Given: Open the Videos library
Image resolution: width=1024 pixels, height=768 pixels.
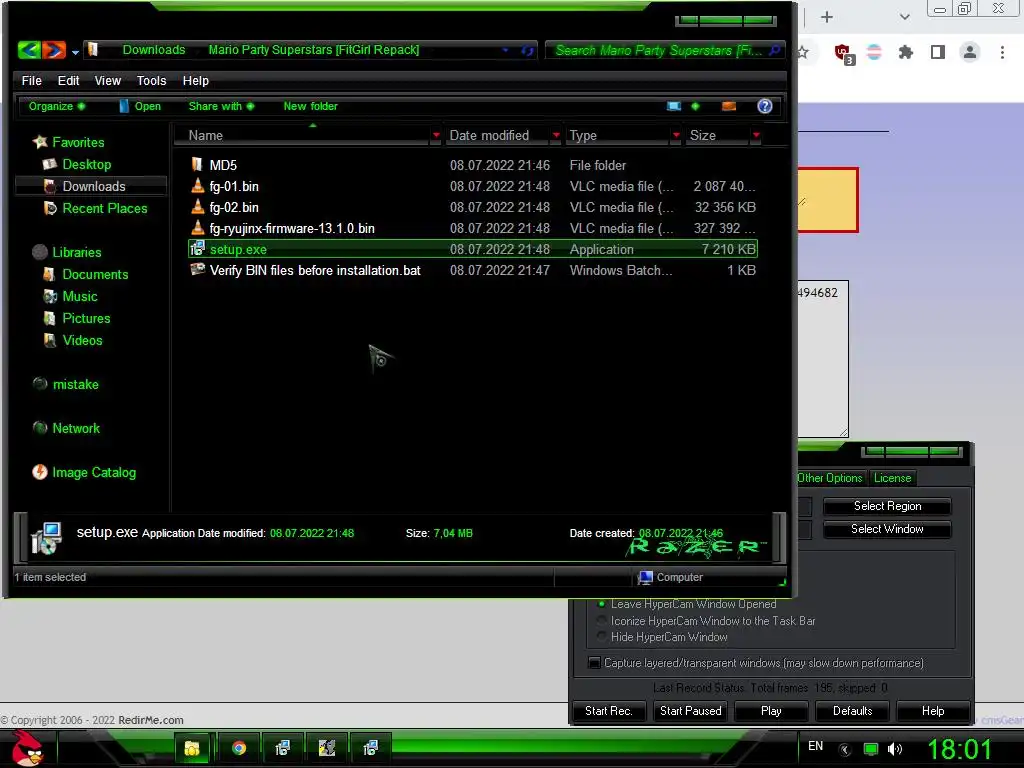Looking at the screenshot, I should (82, 340).
